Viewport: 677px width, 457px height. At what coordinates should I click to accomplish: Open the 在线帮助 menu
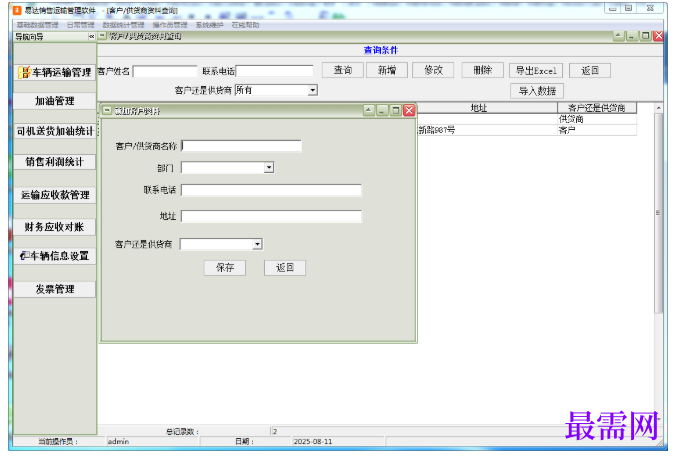click(x=245, y=25)
